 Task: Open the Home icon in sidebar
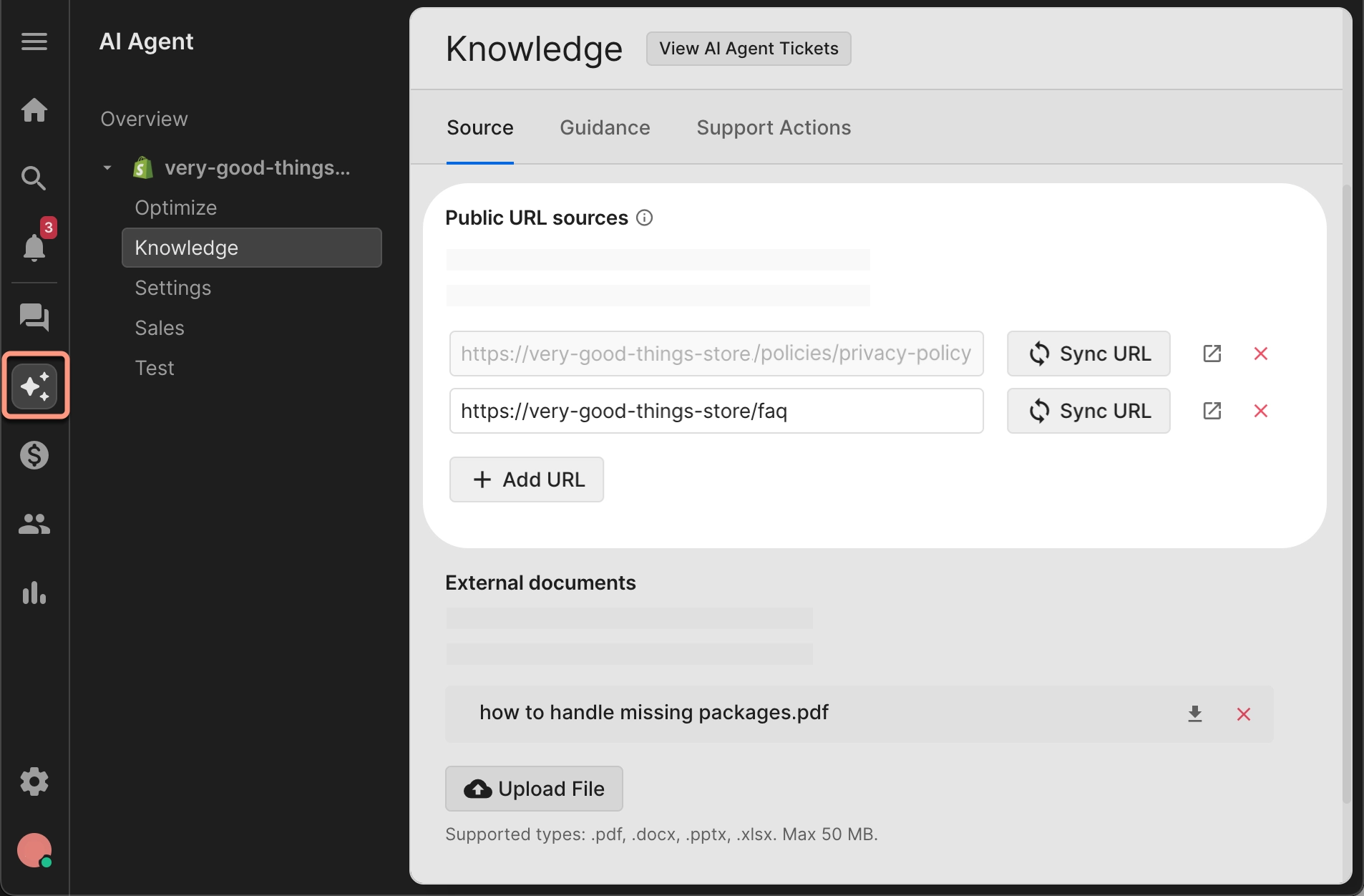point(34,110)
